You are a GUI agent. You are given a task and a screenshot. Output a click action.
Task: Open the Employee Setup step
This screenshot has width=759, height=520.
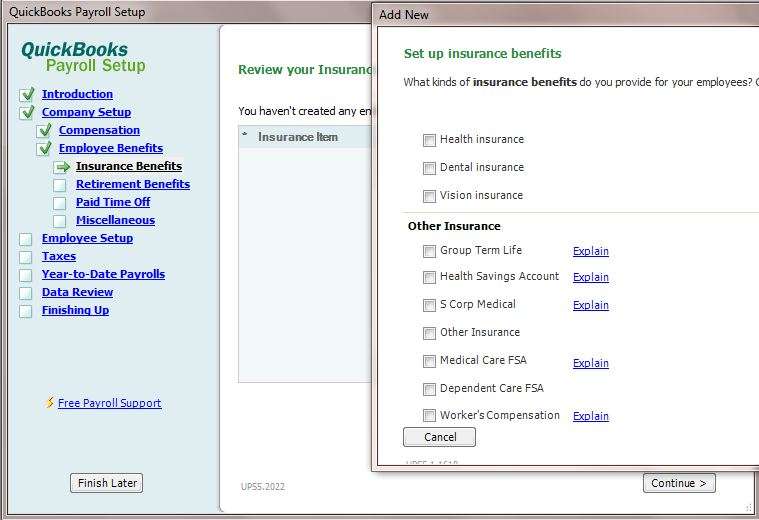[x=87, y=238]
